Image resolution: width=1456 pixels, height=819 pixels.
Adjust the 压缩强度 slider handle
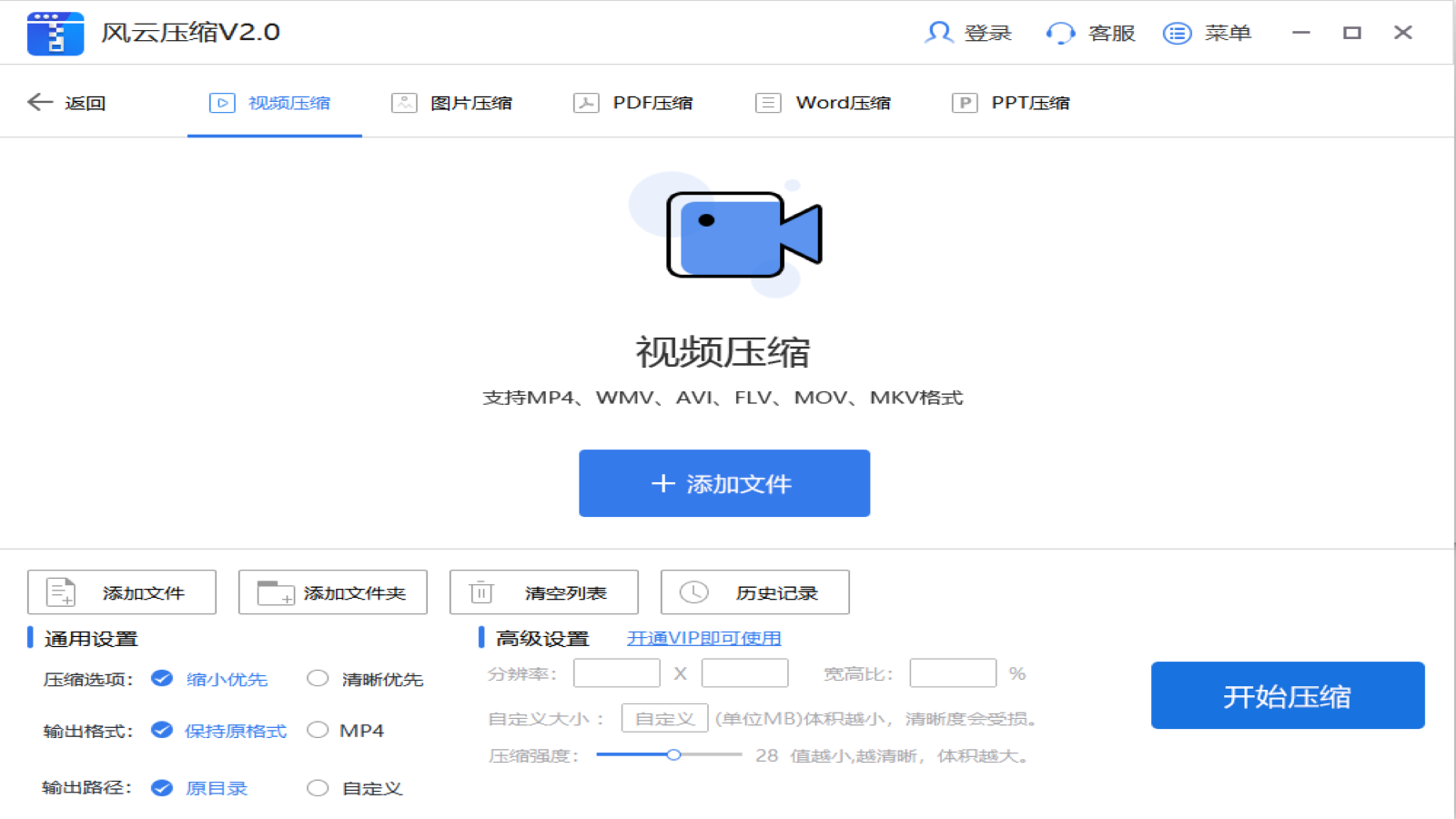point(674,754)
